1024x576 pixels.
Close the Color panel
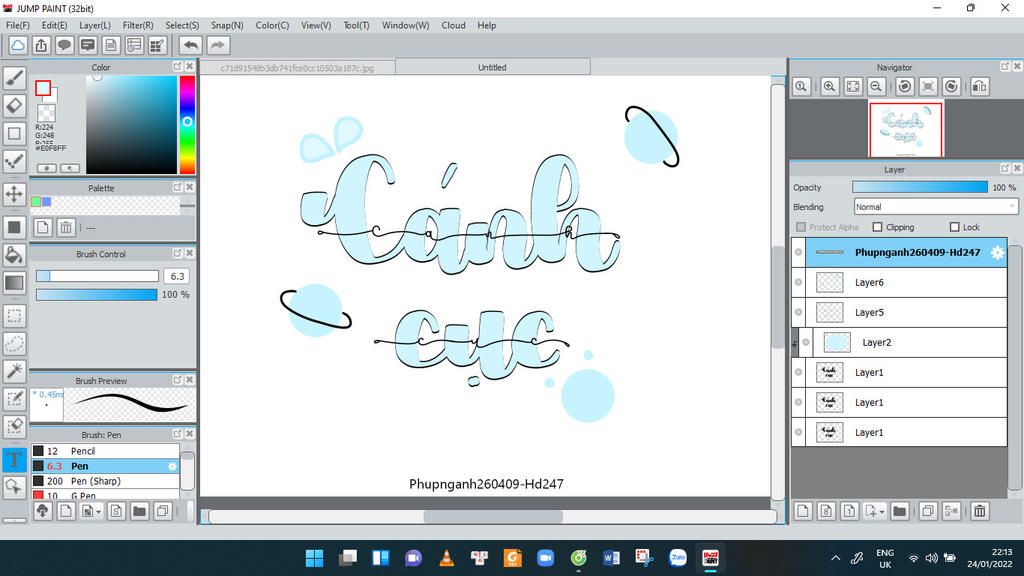189,67
